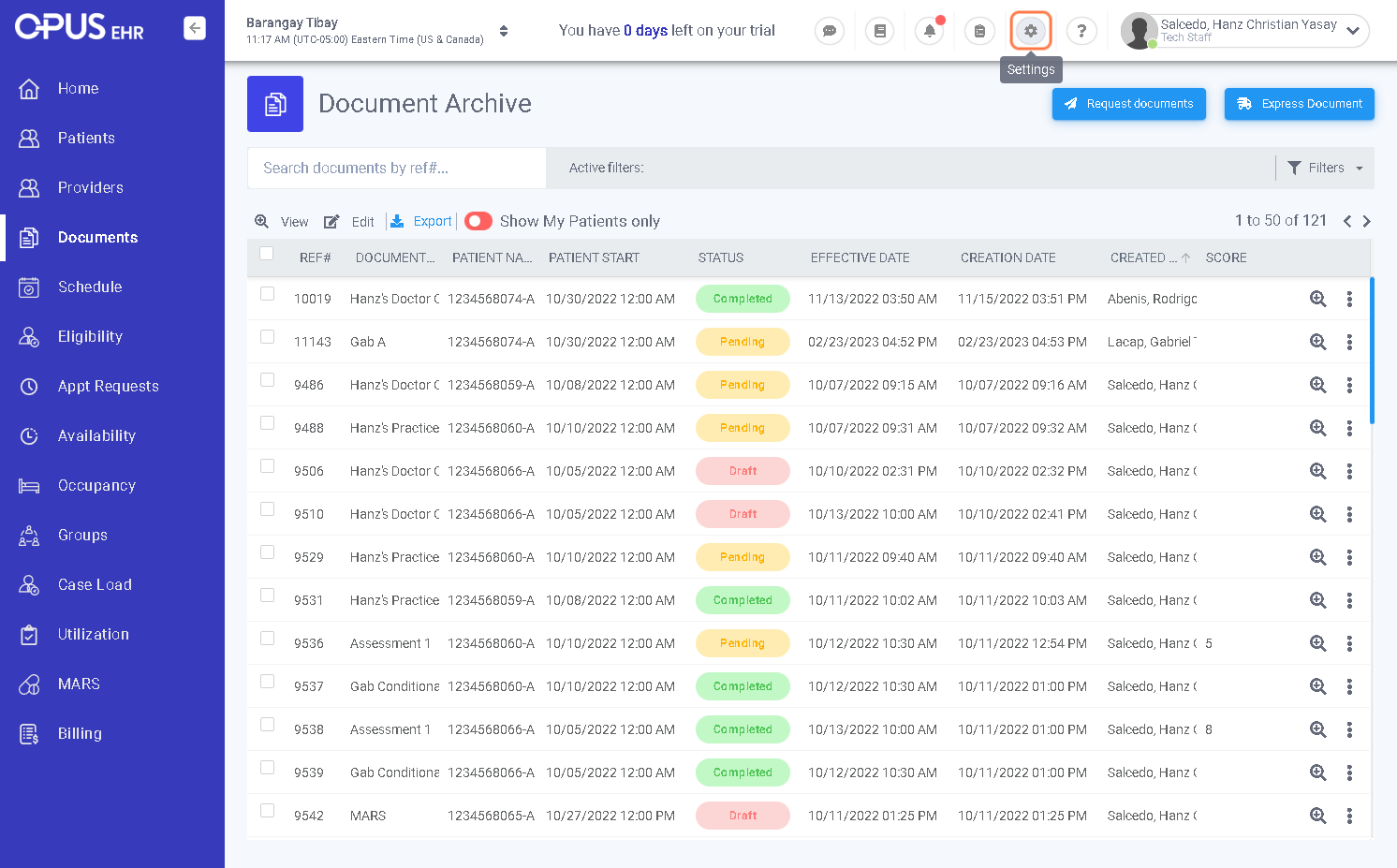1397x868 pixels.
Task: Open the kebab menu for document 9542
Action: 1349,816
